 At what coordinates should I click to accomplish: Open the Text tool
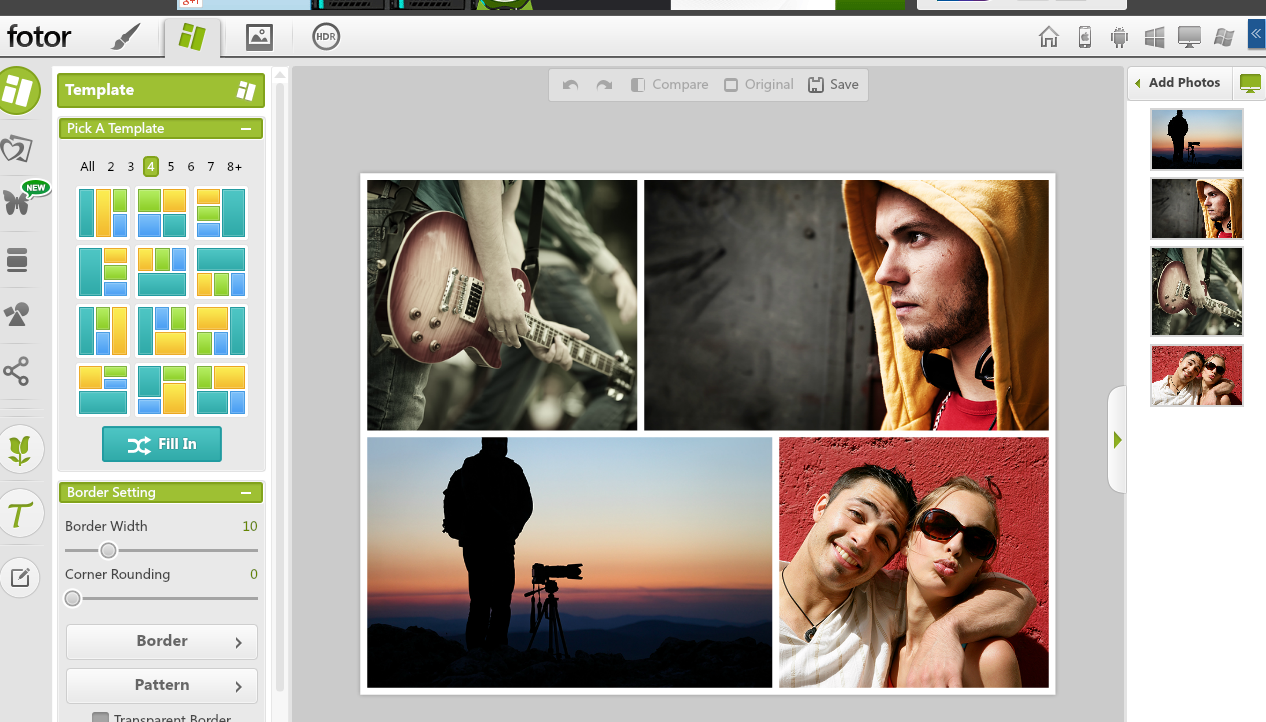pyautogui.click(x=20, y=515)
